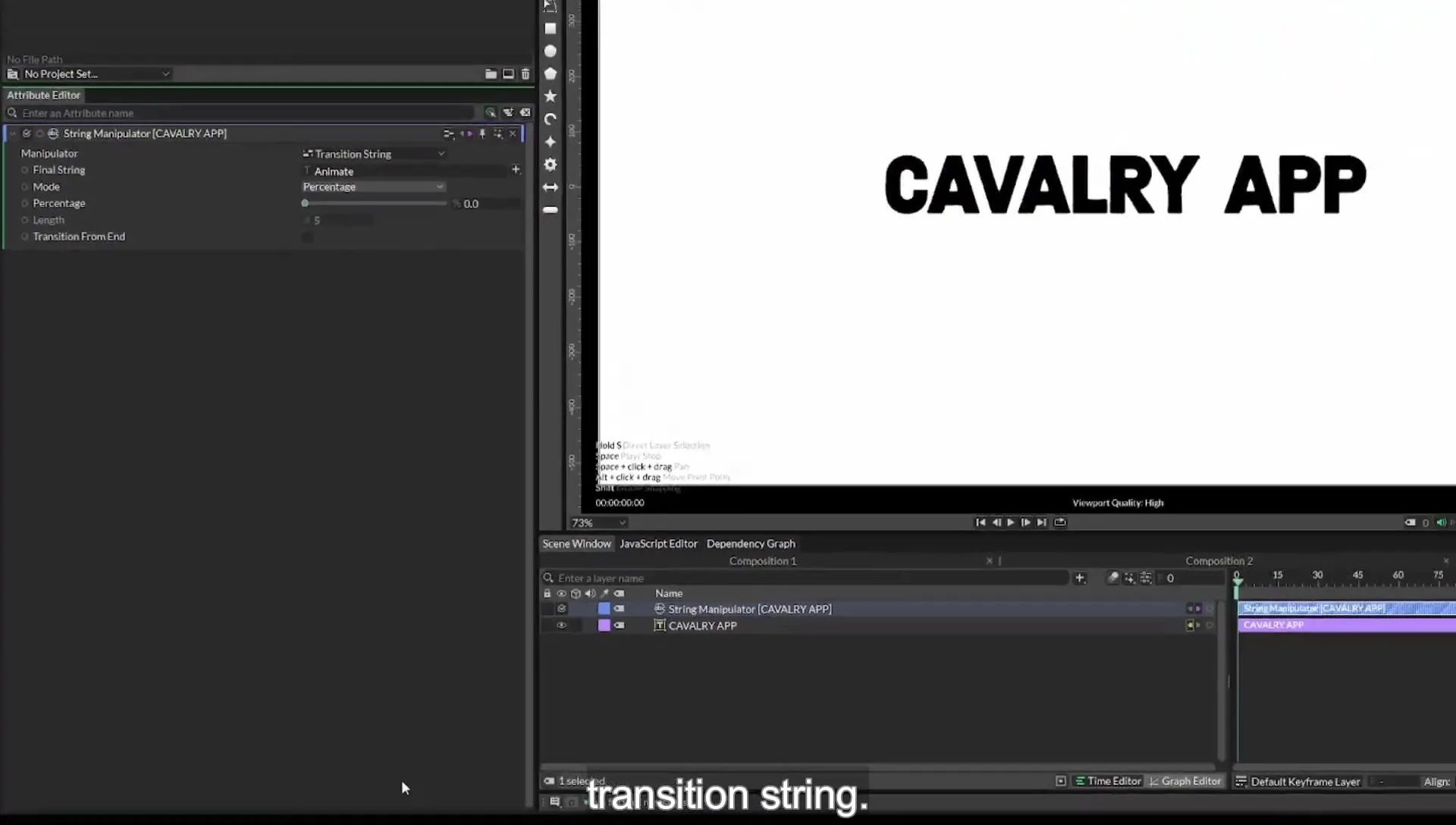Switch to the JavaScript Editor tab

click(658, 544)
